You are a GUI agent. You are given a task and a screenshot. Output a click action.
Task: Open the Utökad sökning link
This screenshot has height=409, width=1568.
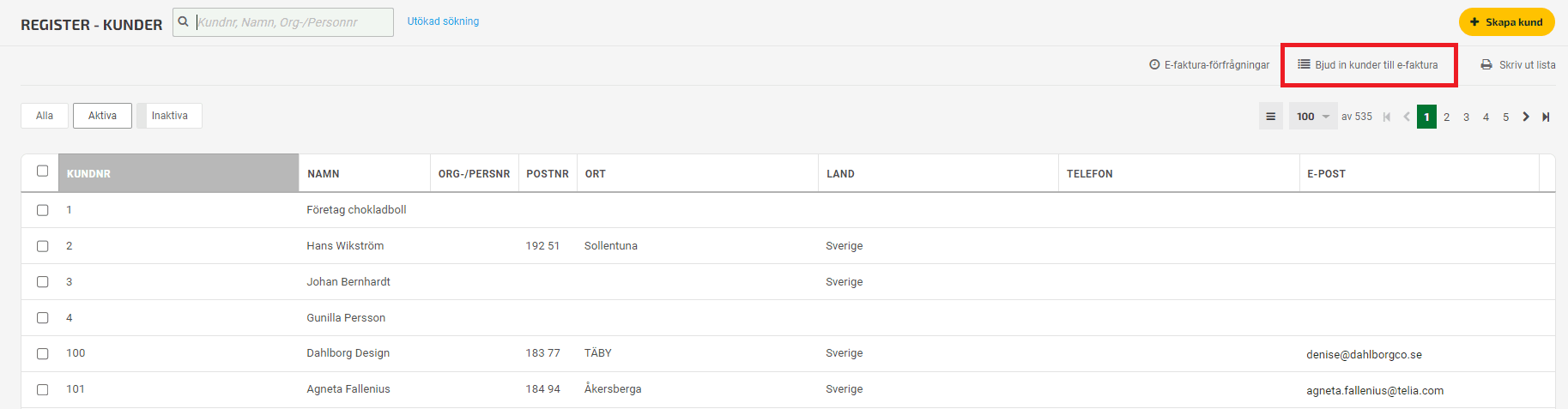(443, 21)
